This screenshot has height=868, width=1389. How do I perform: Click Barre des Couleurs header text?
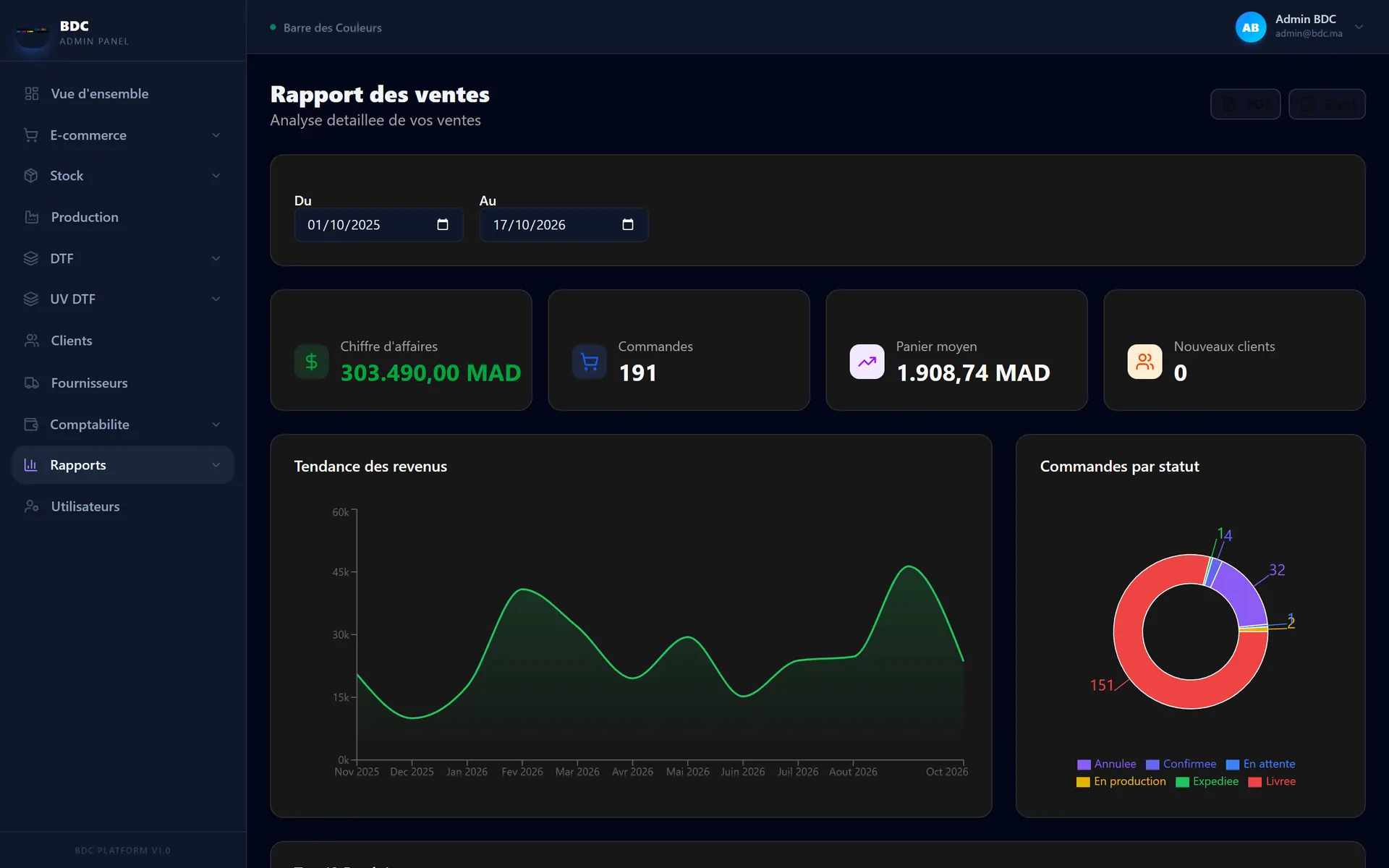pyautogui.click(x=332, y=27)
